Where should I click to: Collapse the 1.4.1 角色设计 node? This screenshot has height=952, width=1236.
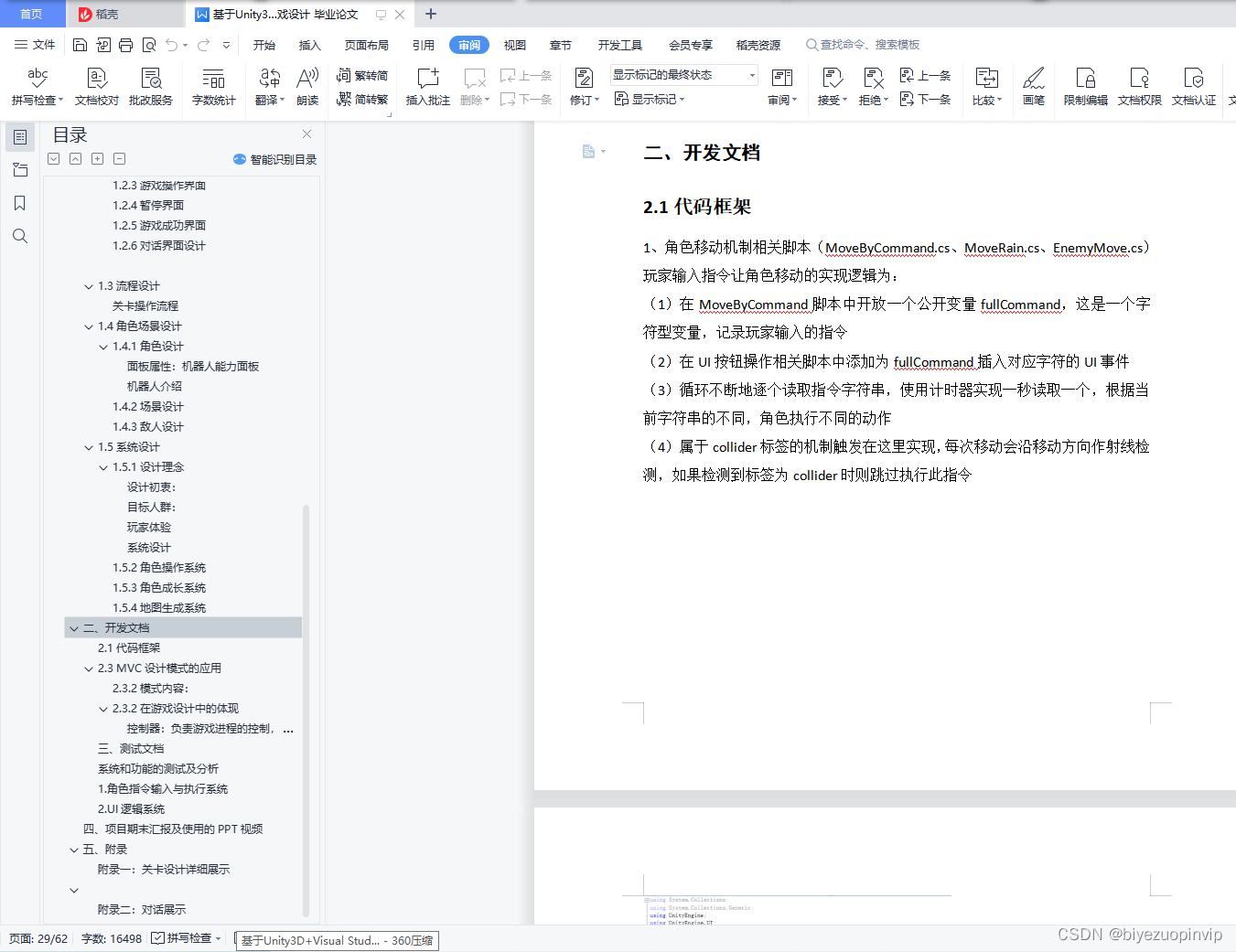[x=103, y=347]
